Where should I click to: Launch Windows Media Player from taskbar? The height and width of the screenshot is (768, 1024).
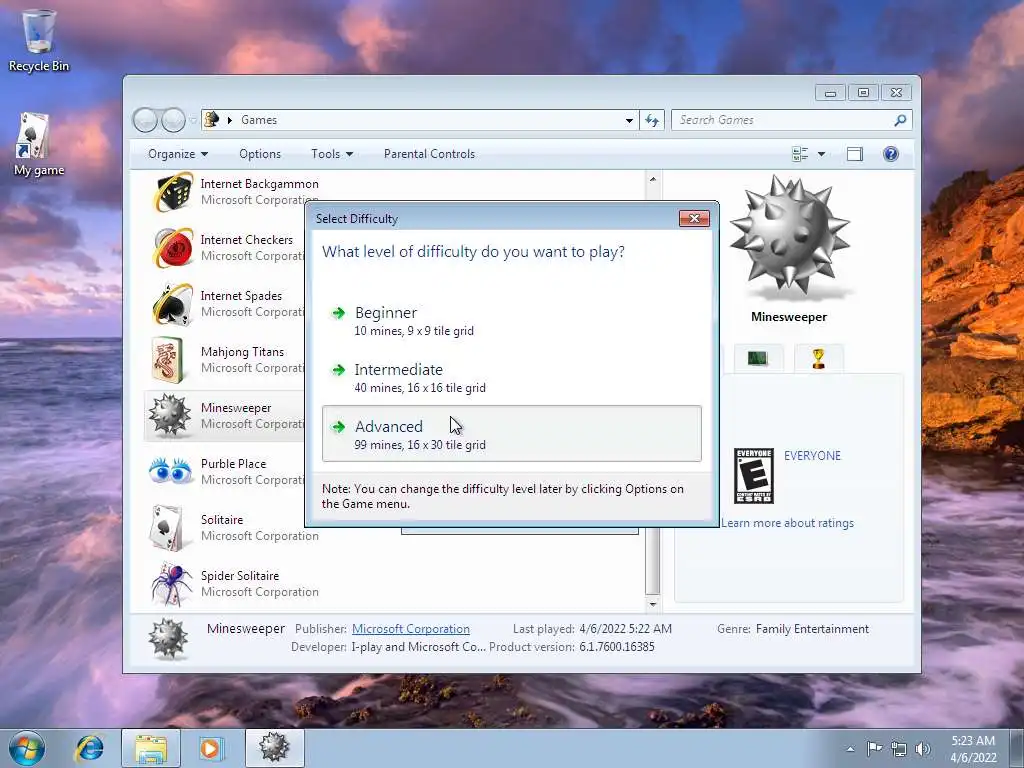(x=210, y=748)
